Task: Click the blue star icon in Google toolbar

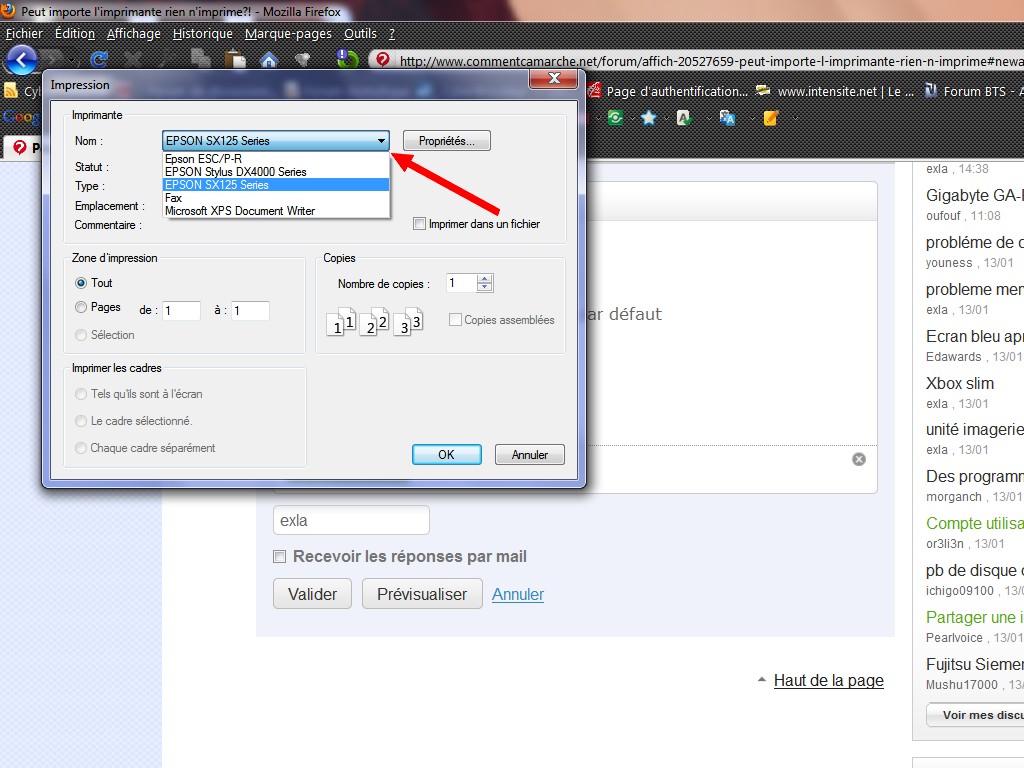Action: 649,118
